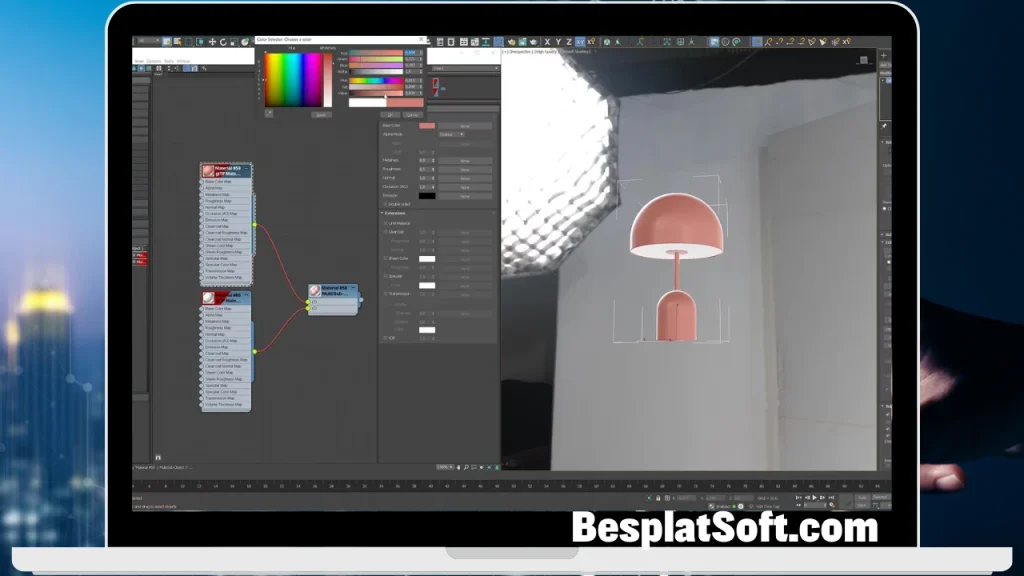Activate the Z axis constraint icon
1024x576 pixels.
[x=568, y=38]
